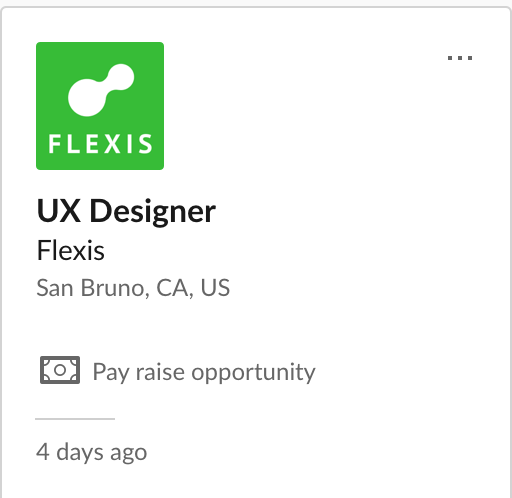The height and width of the screenshot is (498, 512).
Task: Click the FLEXIS wordmark inside the logo
Action: click(x=100, y=144)
